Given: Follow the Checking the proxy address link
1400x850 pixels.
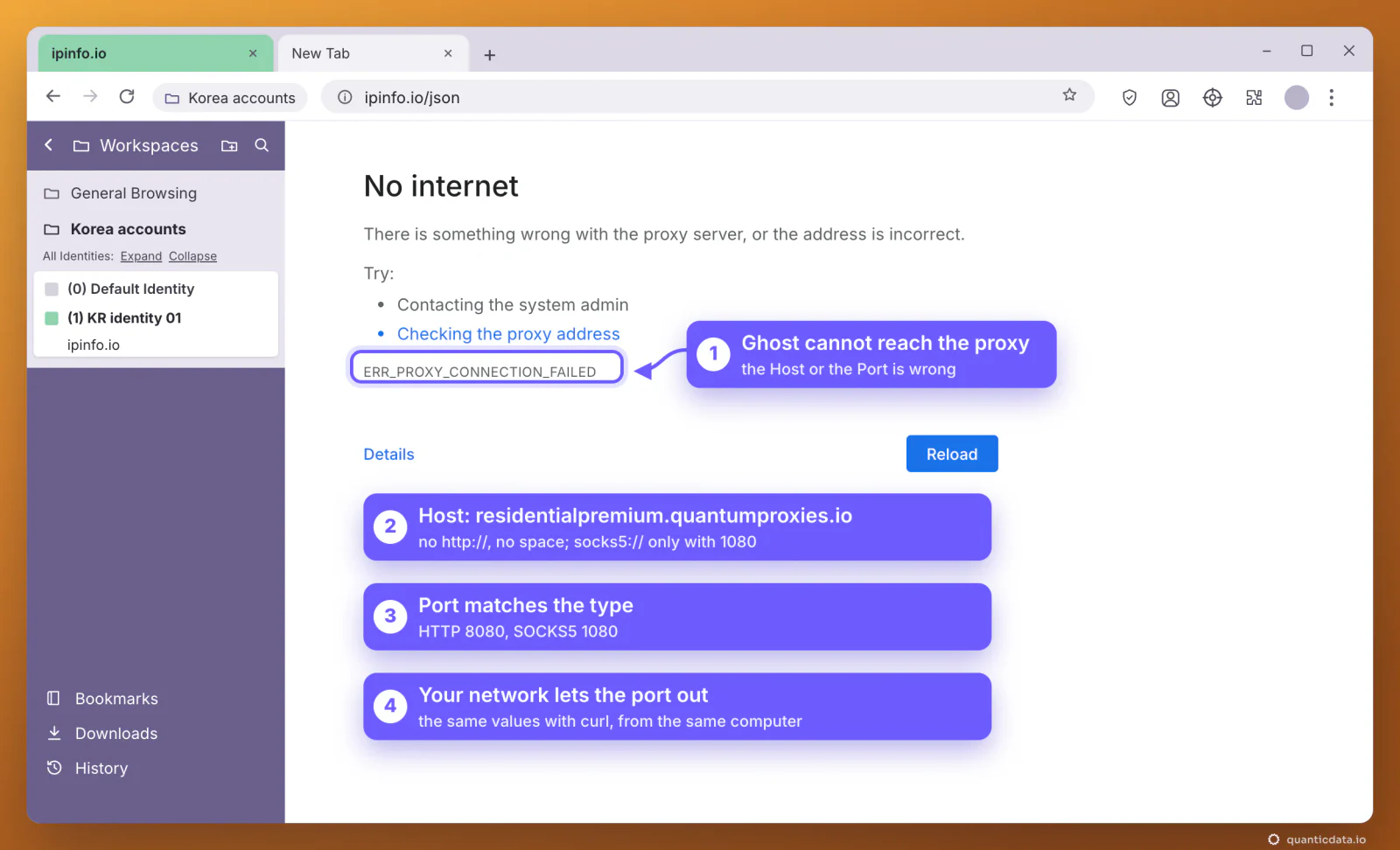Looking at the screenshot, I should 508,334.
